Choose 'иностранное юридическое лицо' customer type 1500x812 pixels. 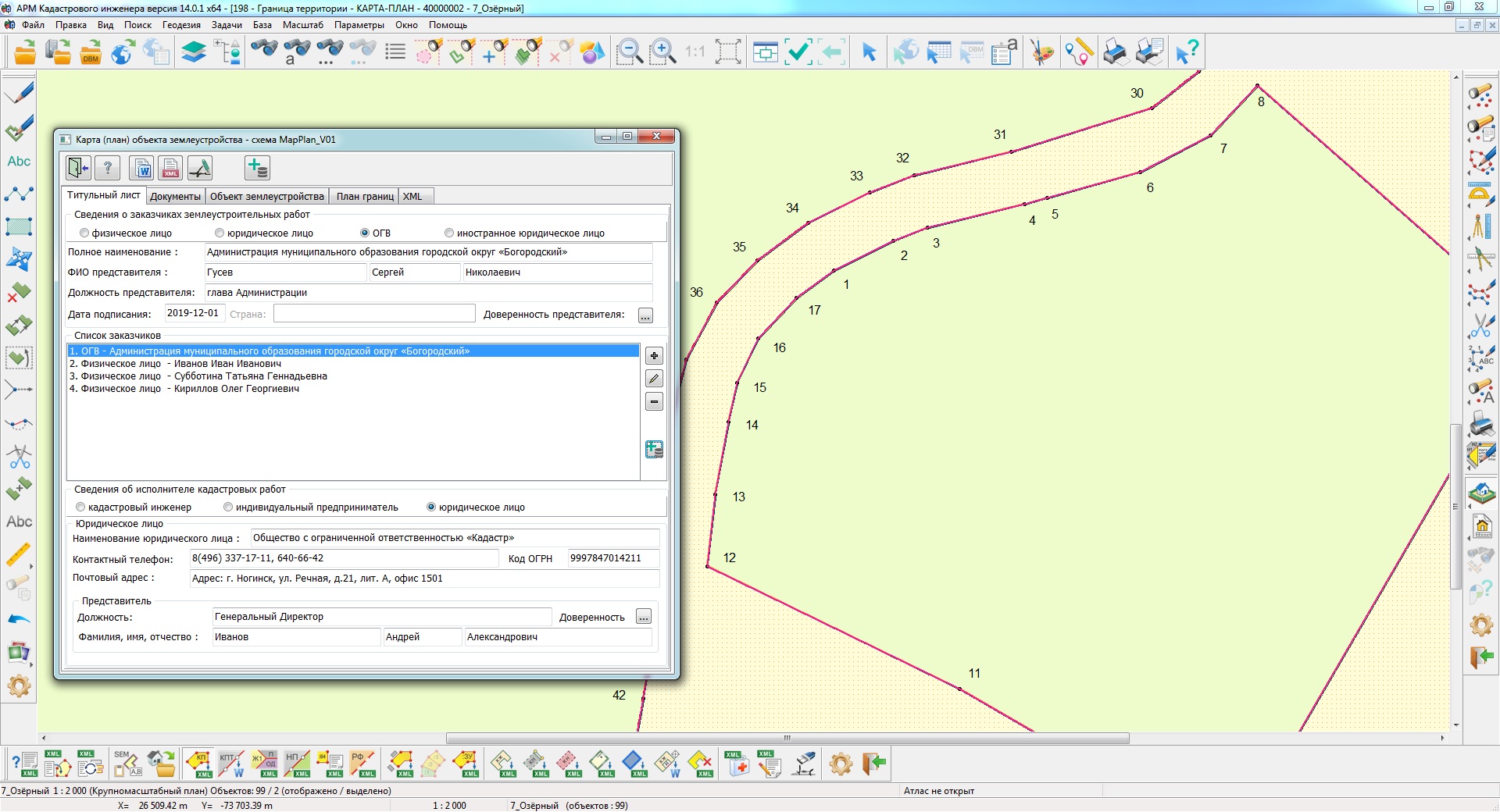pyautogui.click(x=449, y=233)
